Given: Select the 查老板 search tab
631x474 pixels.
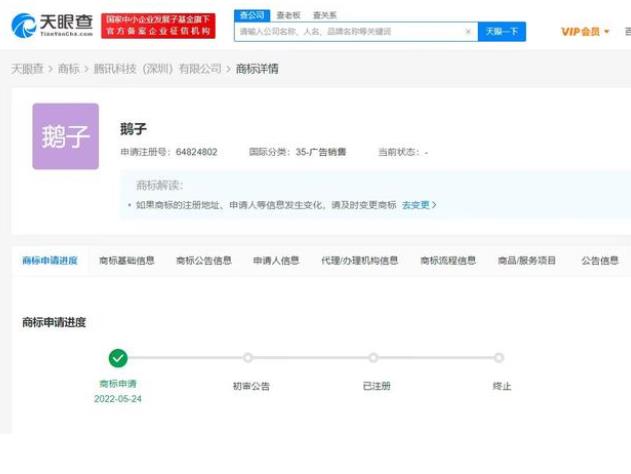Looking at the screenshot, I should pos(288,15).
